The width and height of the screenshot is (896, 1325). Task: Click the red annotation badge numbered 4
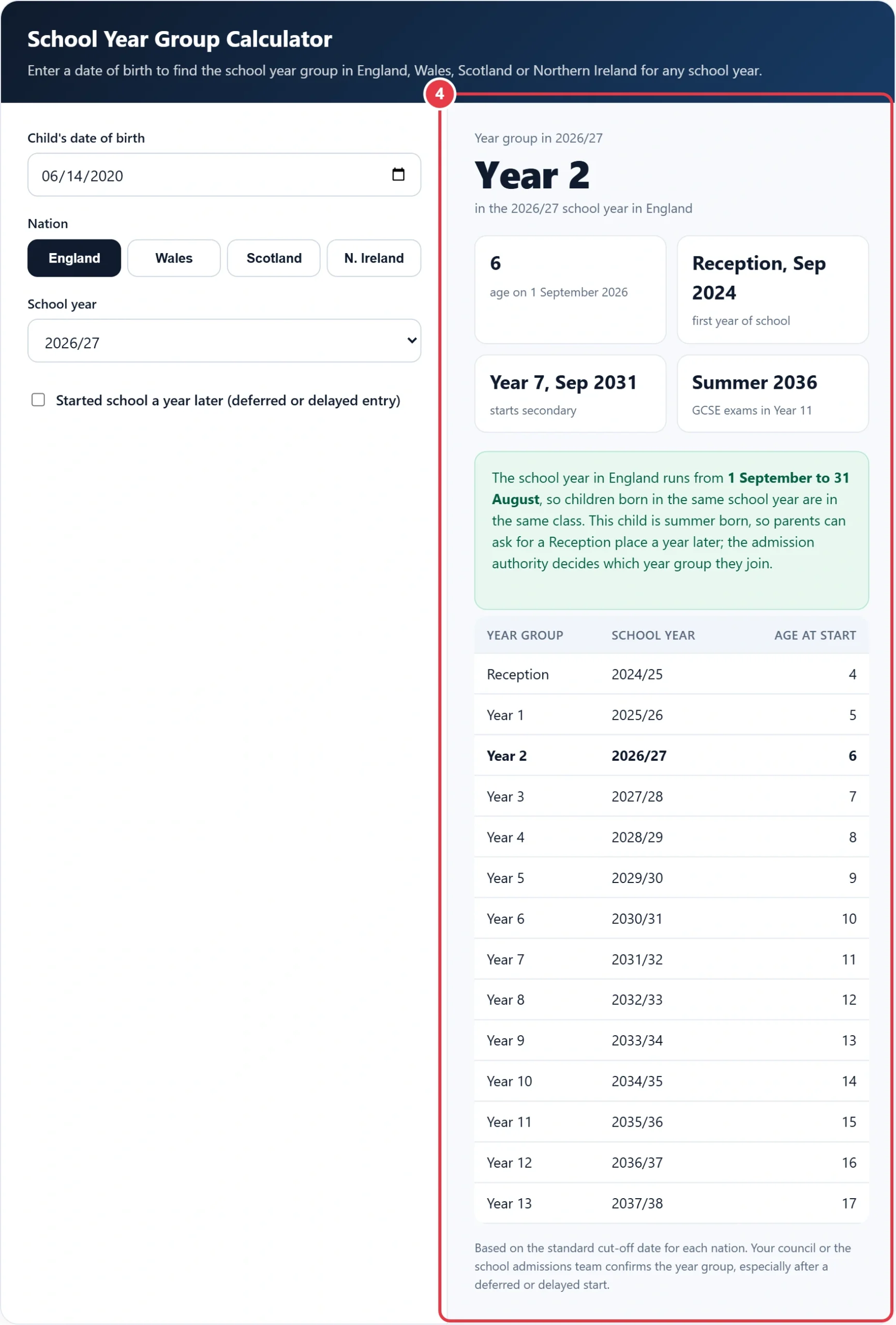pyautogui.click(x=439, y=94)
